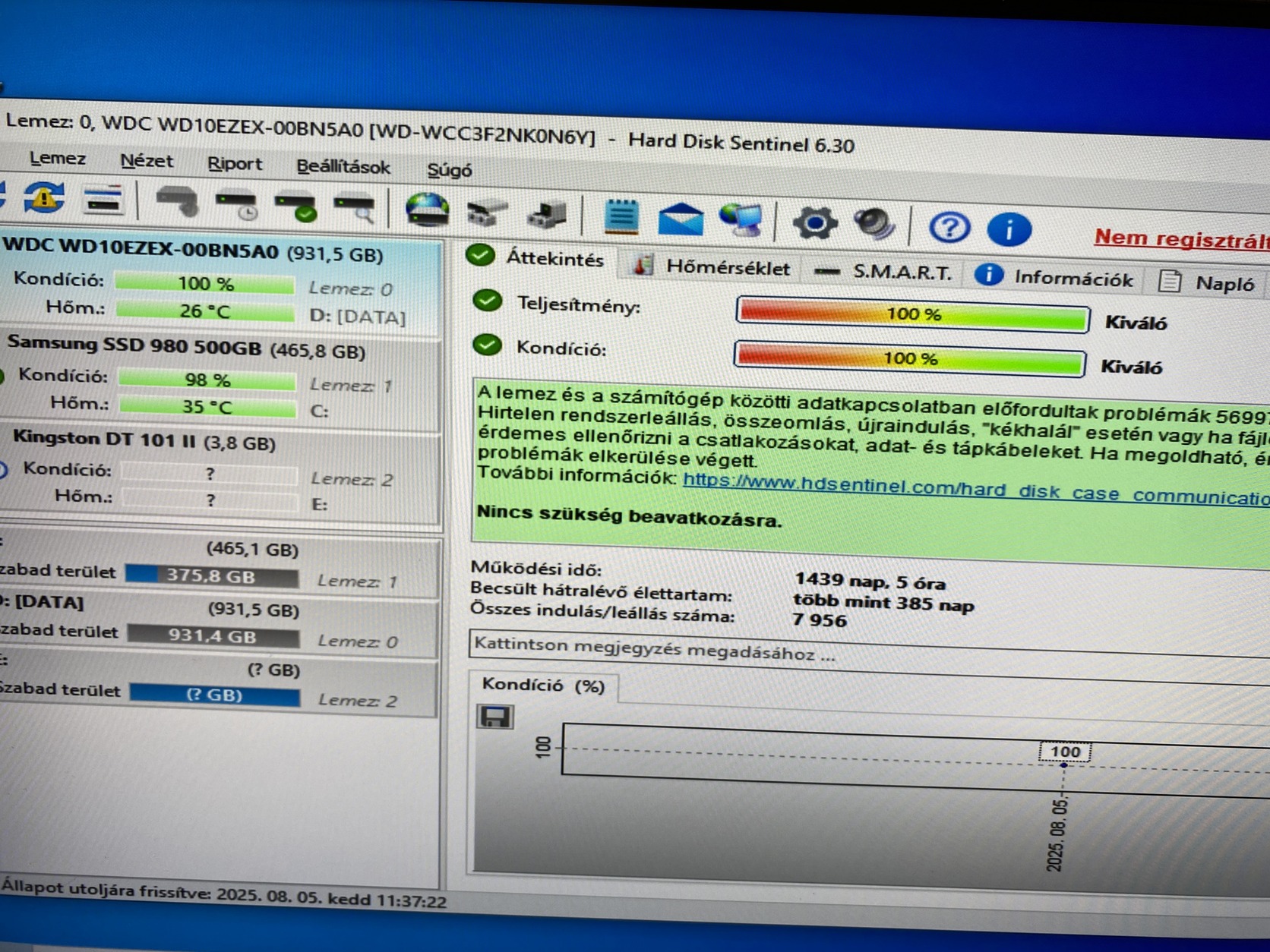Screen dimensions: 1270x952
Task: Click the green check icon beside Kondíció label
Action: pos(487,345)
